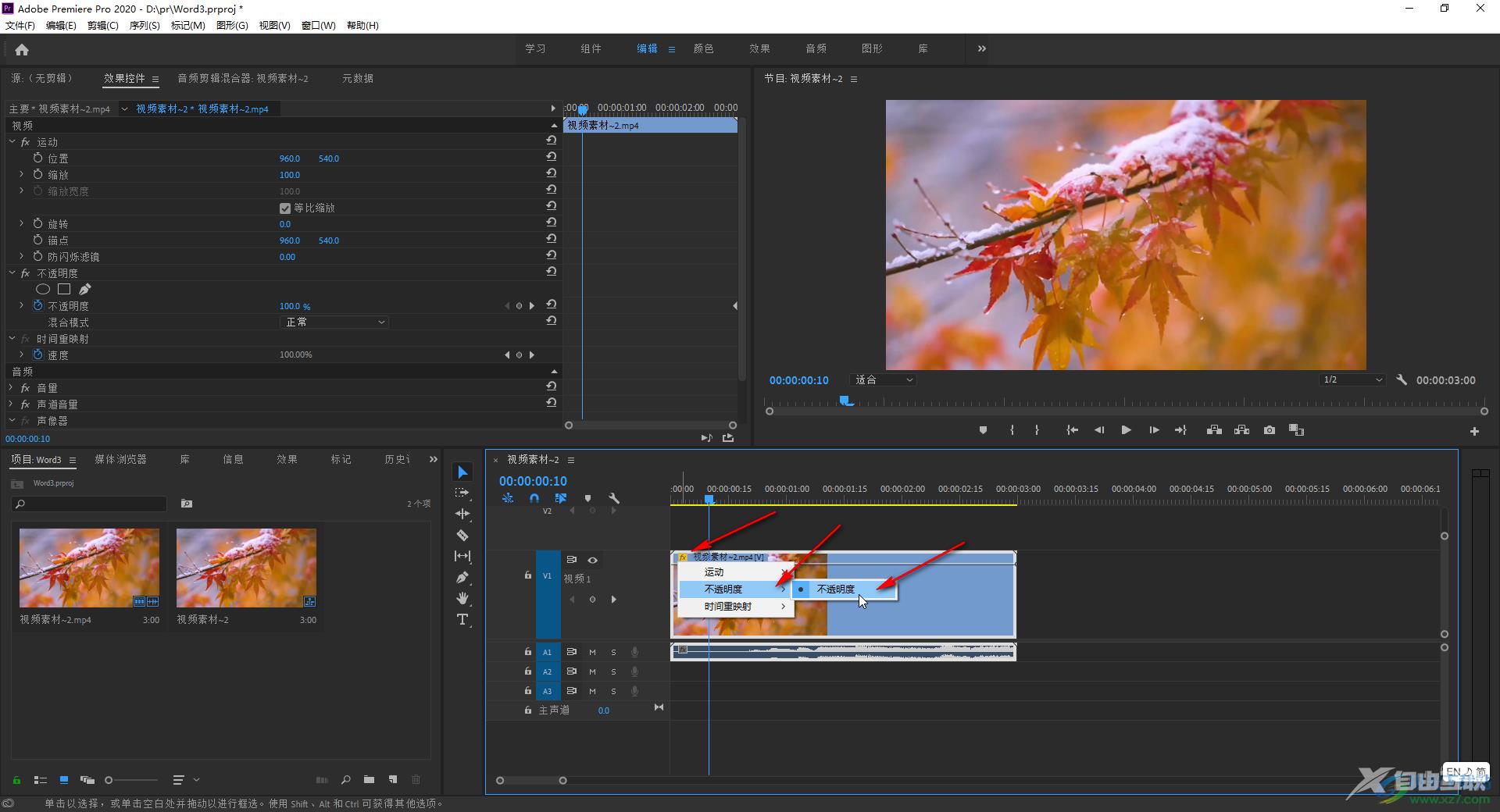The height and width of the screenshot is (812, 1500).
Task: Pick the Ripple Edit tool
Action: [462, 514]
